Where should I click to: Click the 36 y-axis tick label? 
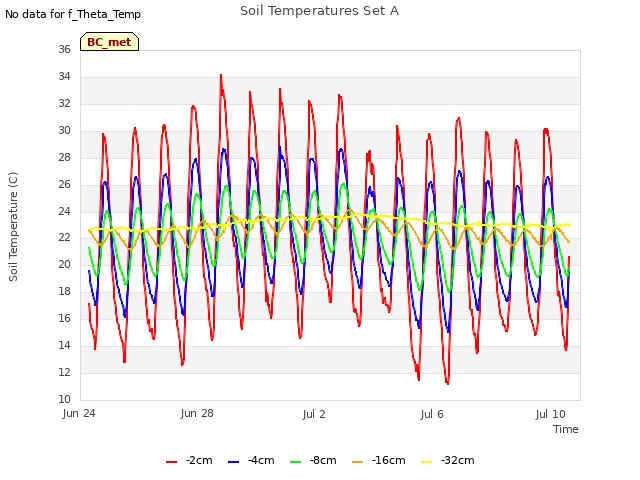pos(64,49)
